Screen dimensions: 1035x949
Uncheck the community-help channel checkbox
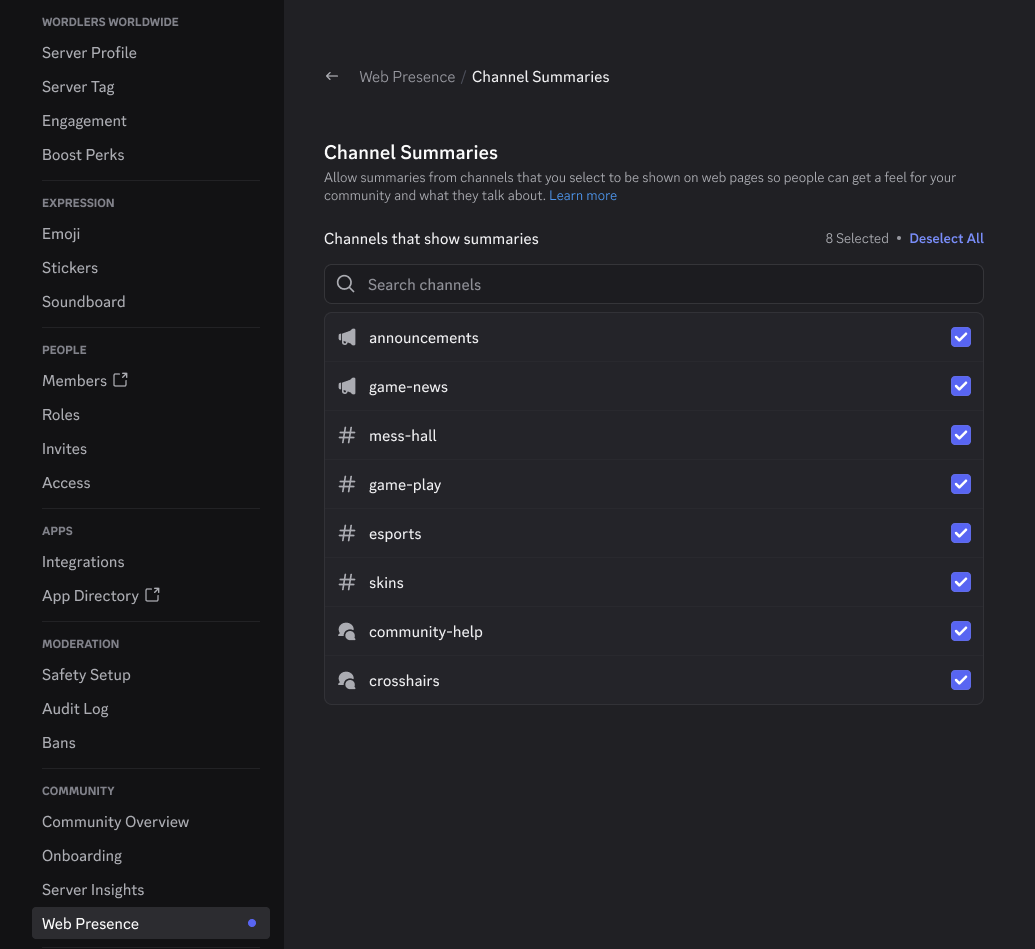(x=960, y=630)
